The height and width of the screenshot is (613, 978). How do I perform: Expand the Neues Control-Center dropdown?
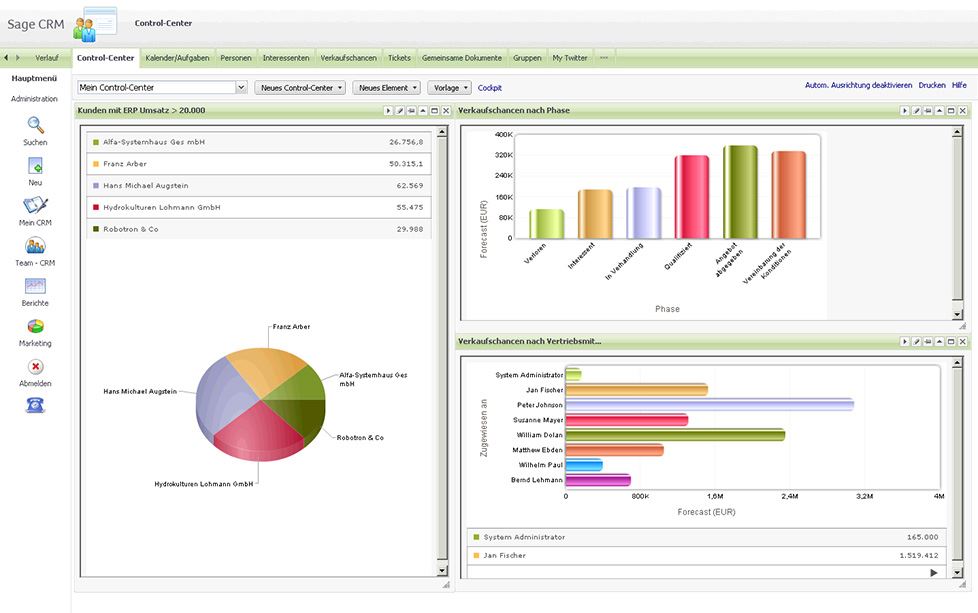[x=300, y=88]
